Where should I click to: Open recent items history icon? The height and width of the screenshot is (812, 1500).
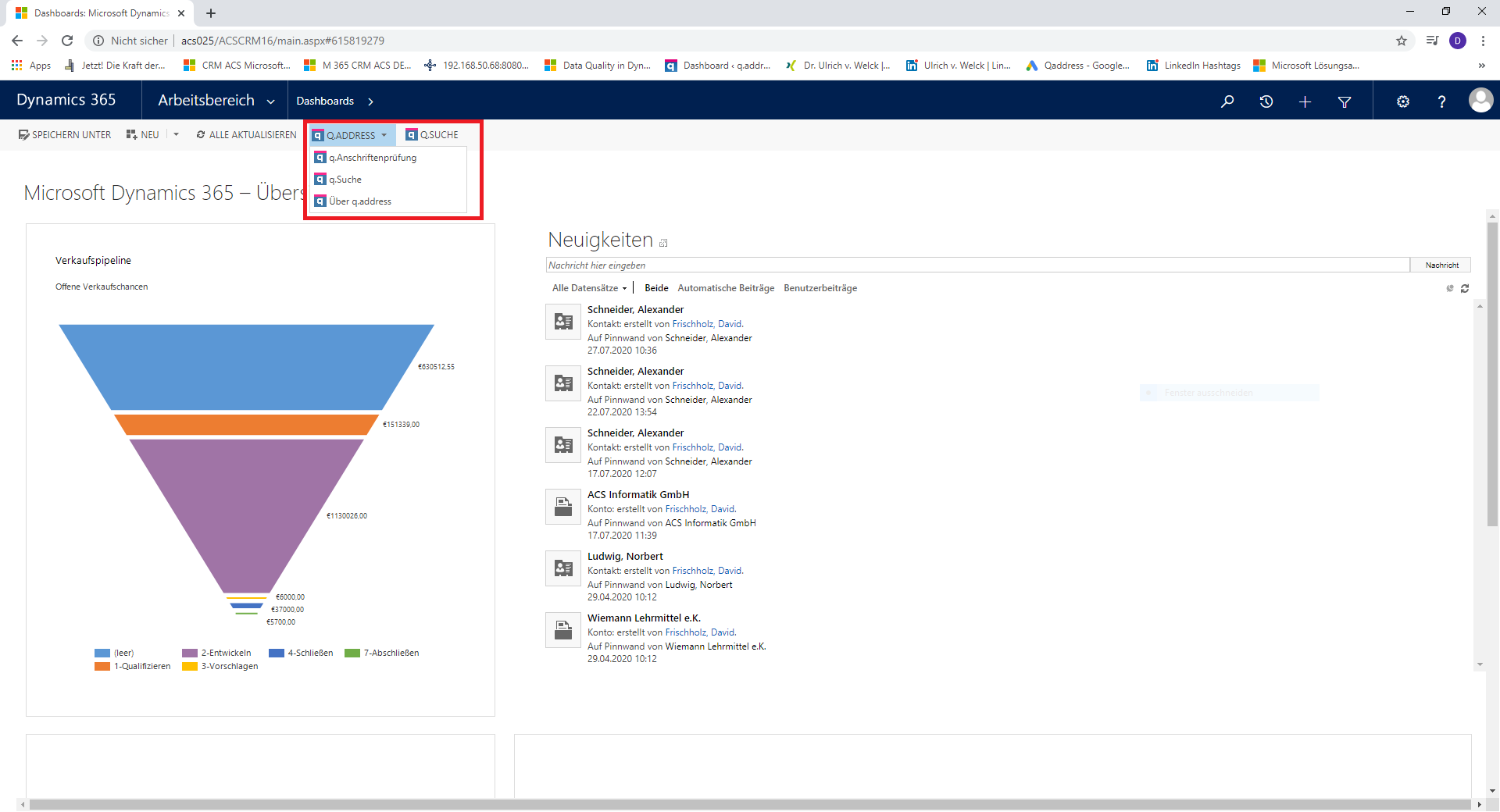(1266, 101)
